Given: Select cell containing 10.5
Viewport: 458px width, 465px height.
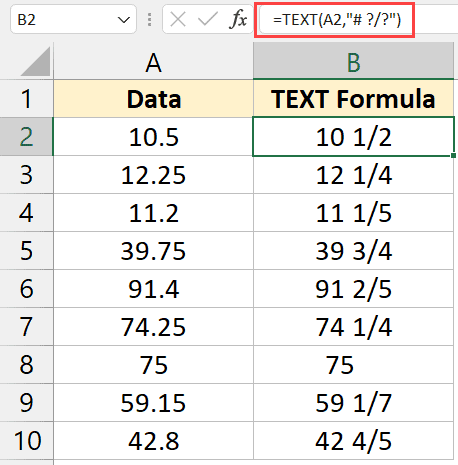Looking at the screenshot, I should tap(153, 137).
